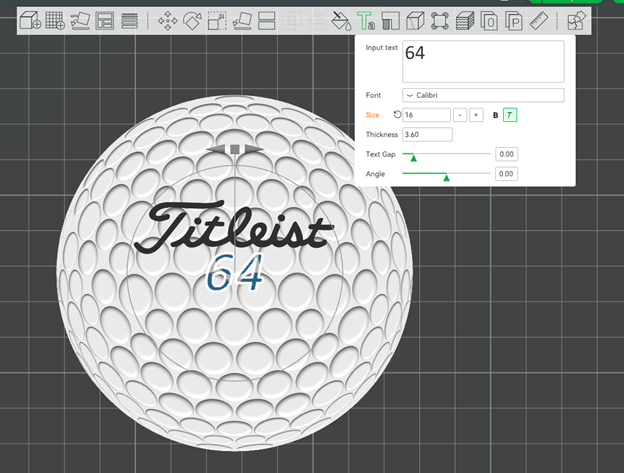This screenshot has height=473, width=624.
Task: Select the Scale tool
Action: pyautogui.click(x=217, y=21)
